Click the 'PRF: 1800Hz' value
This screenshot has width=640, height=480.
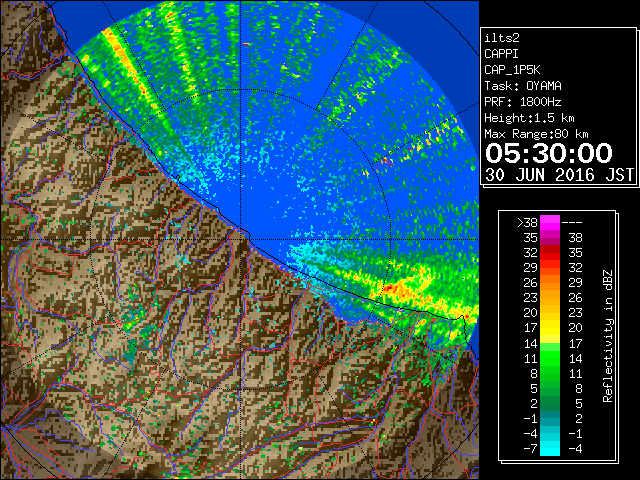[523, 102]
